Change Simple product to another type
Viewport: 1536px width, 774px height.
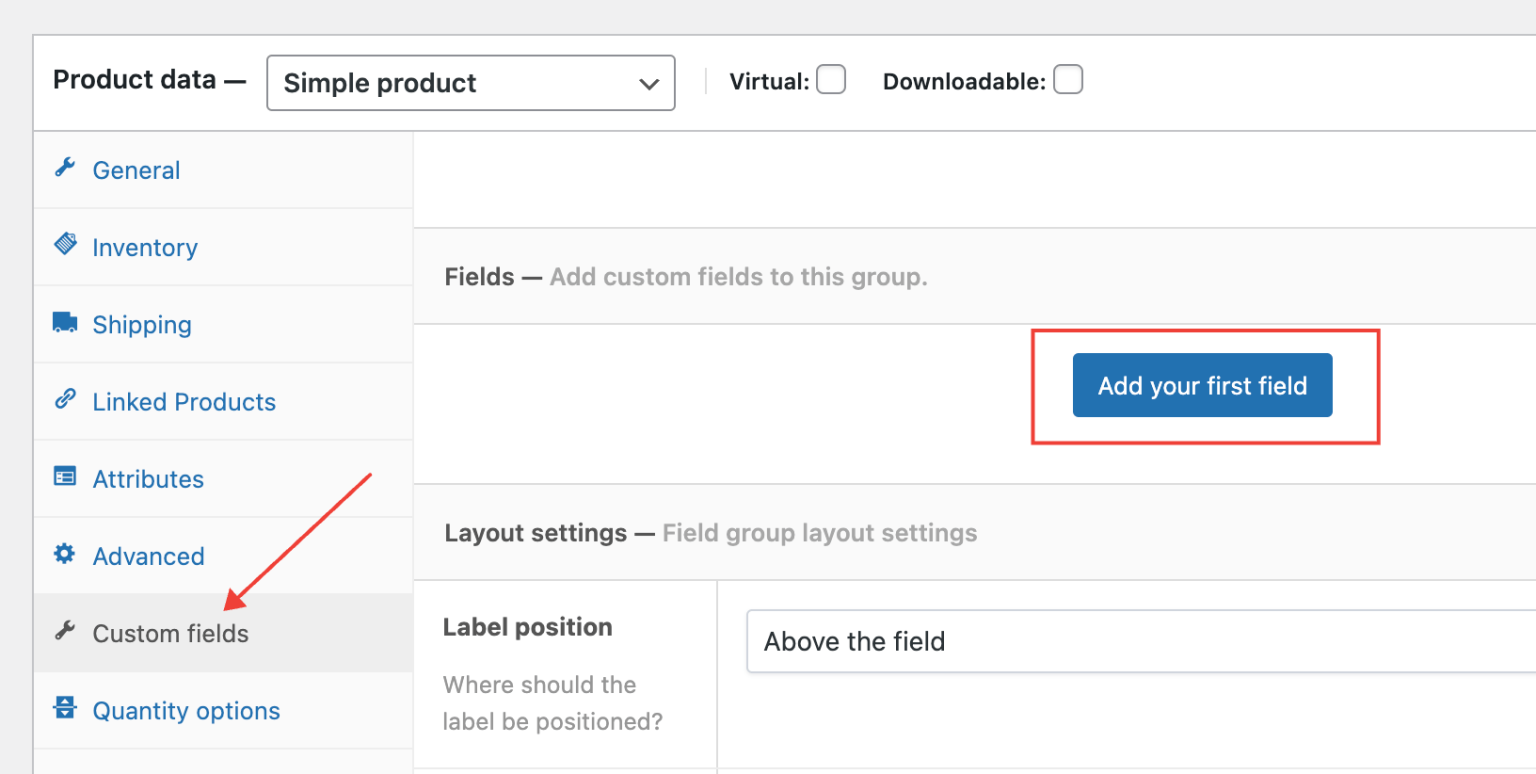(x=470, y=83)
